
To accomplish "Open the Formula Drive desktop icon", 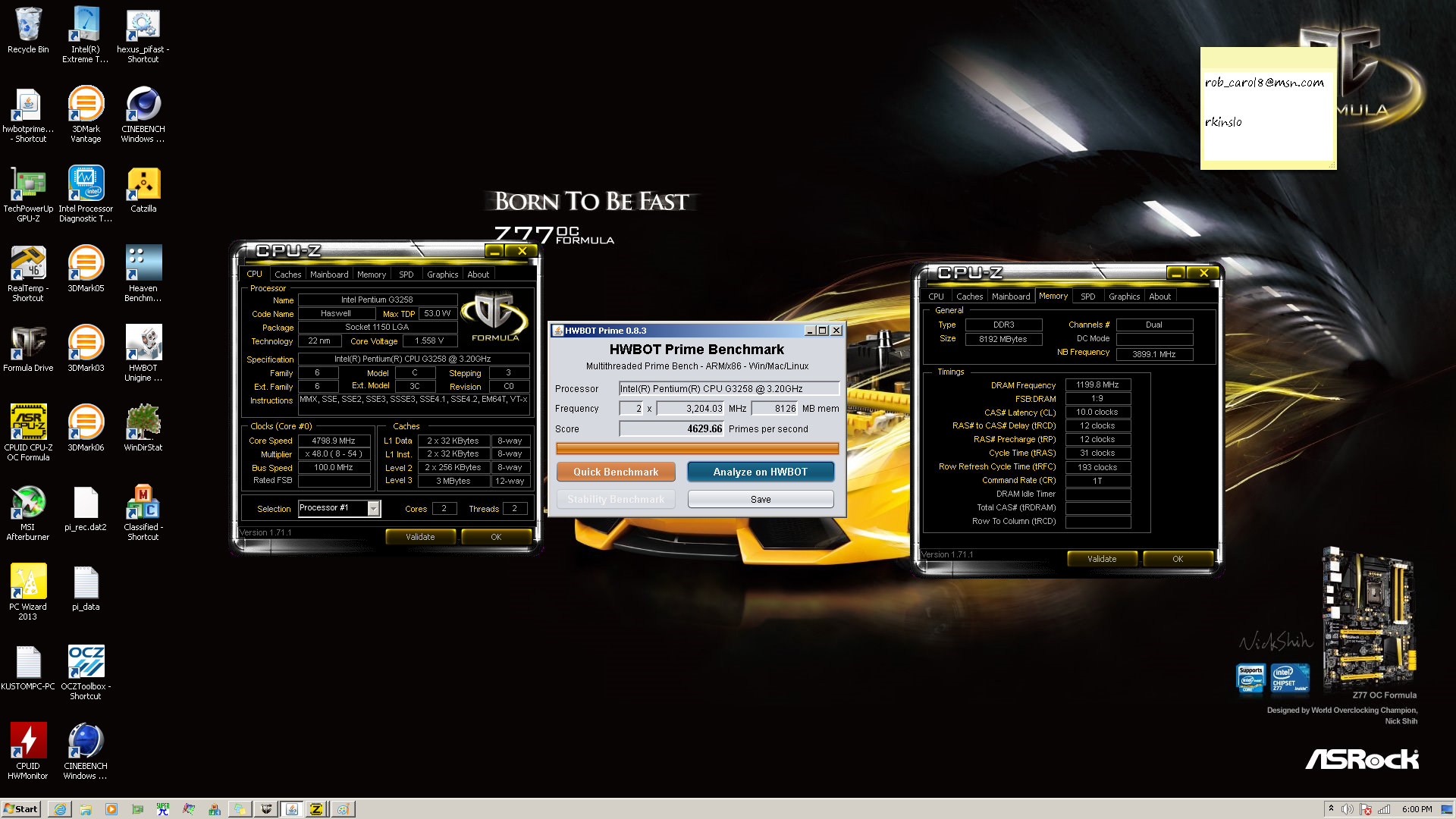I will pyautogui.click(x=28, y=349).
